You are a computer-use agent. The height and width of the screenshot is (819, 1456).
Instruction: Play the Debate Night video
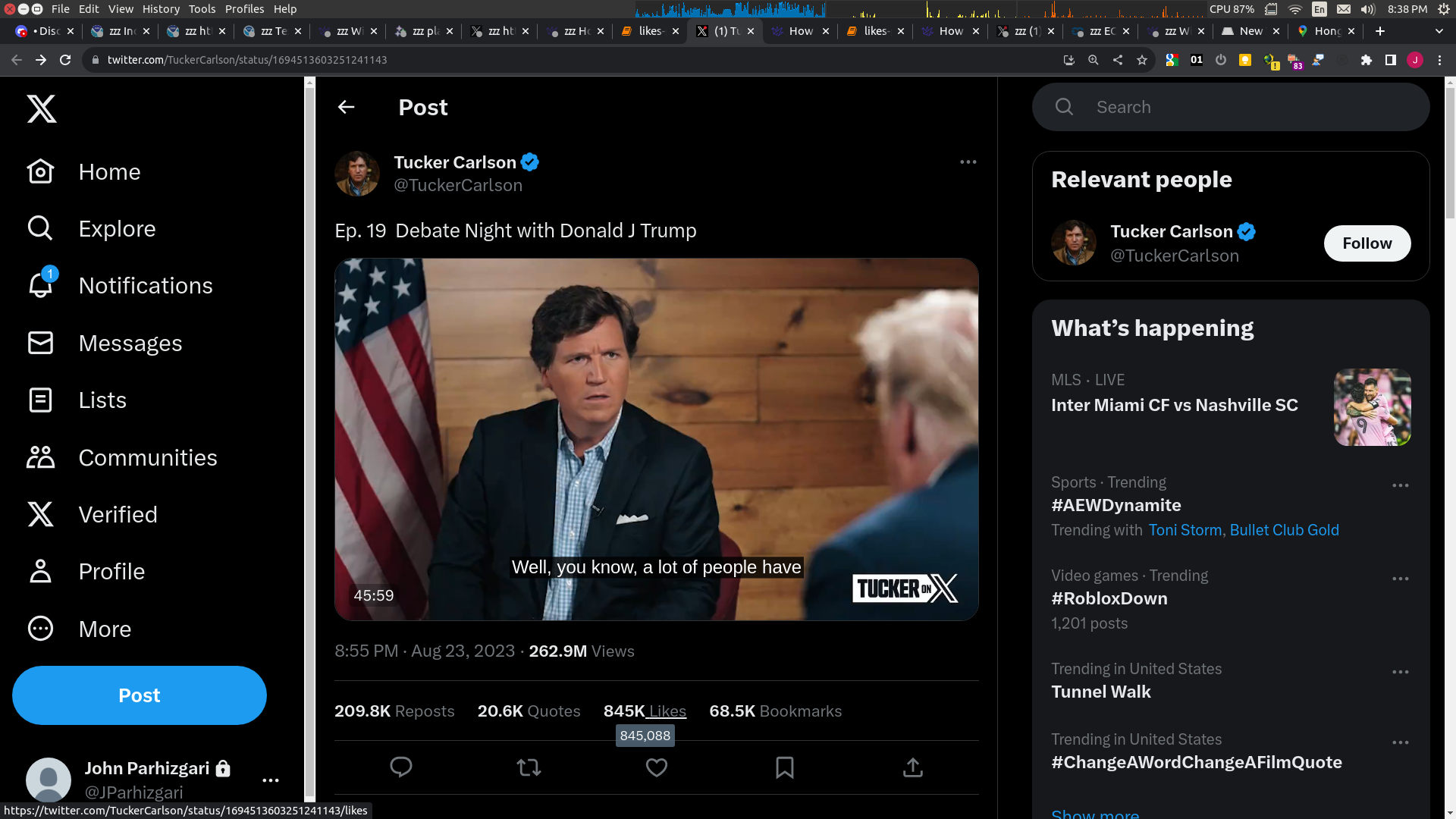pyautogui.click(x=657, y=439)
